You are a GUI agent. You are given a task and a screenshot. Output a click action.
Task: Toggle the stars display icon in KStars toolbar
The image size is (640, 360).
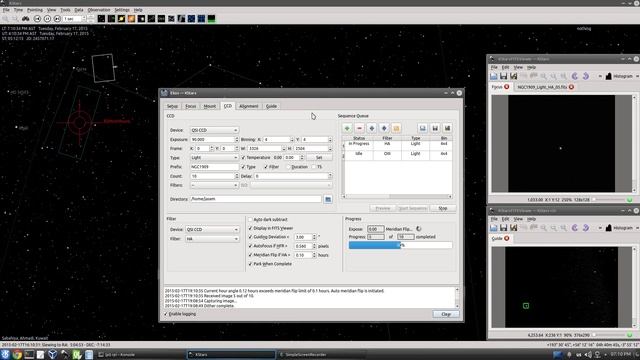coord(101,19)
